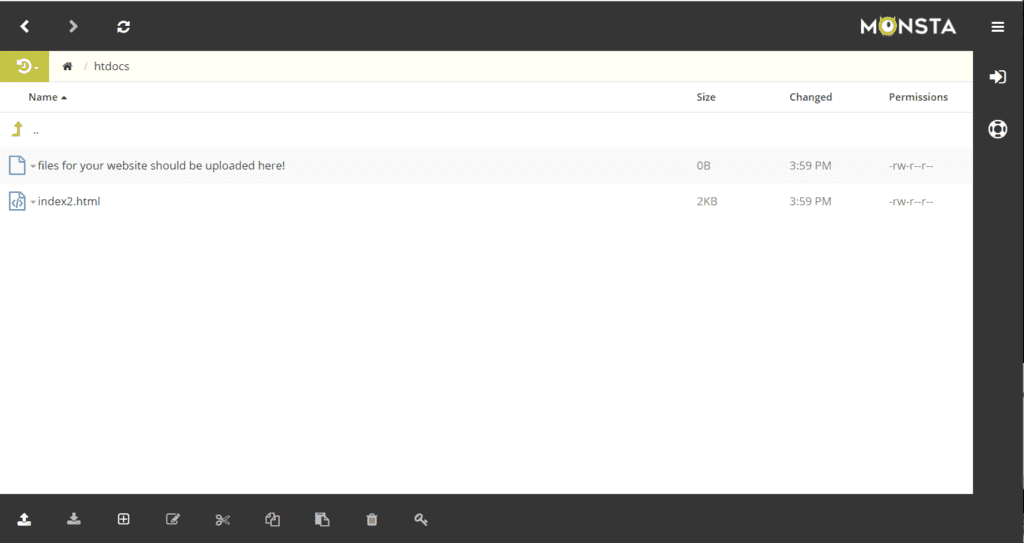The height and width of the screenshot is (543, 1024).
Task: Expand dropdown arrow for 'files for your website' row
Action: [x=33, y=166]
